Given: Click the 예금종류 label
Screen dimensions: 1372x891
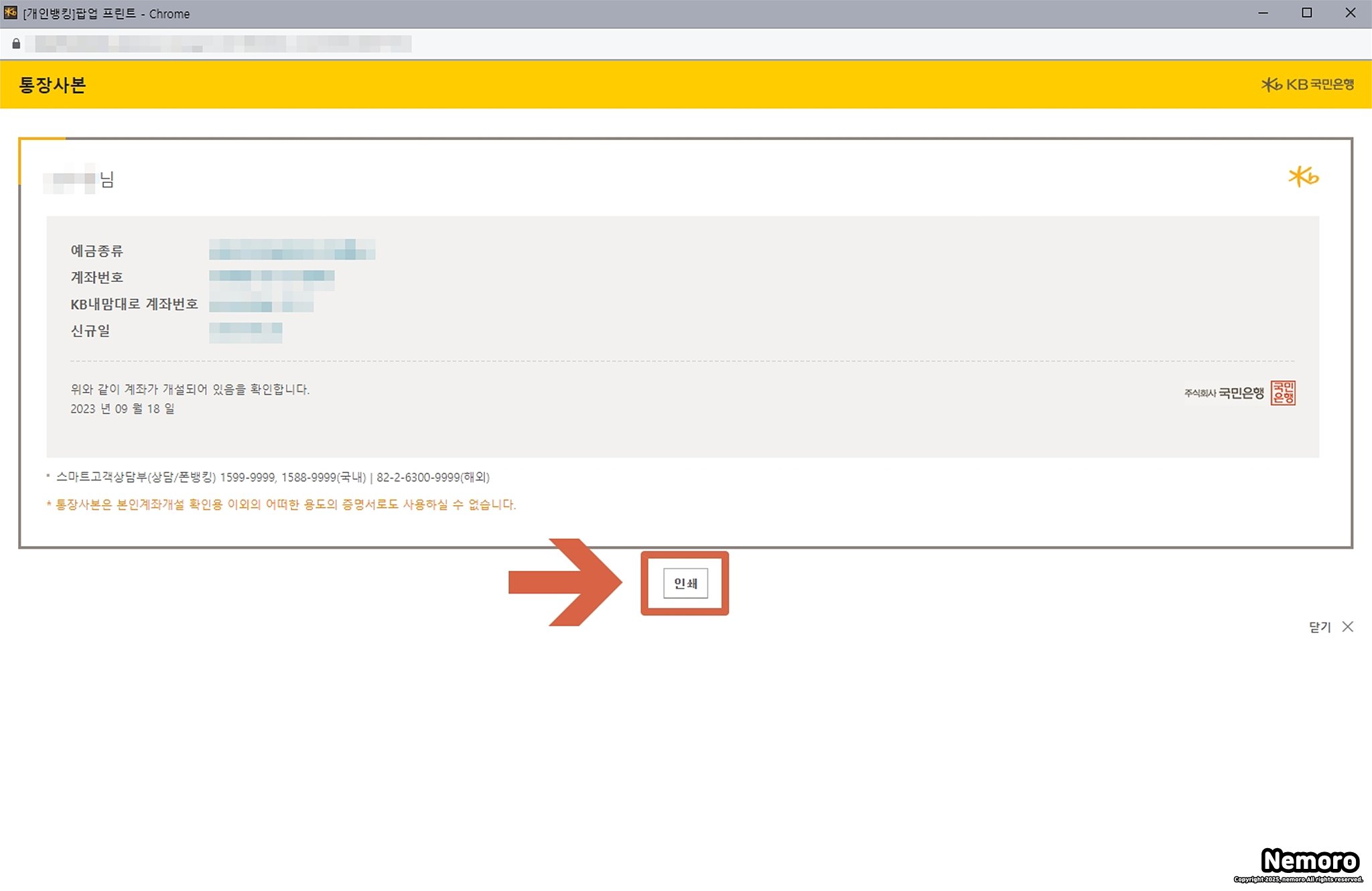Looking at the screenshot, I should pyautogui.click(x=97, y=251).
